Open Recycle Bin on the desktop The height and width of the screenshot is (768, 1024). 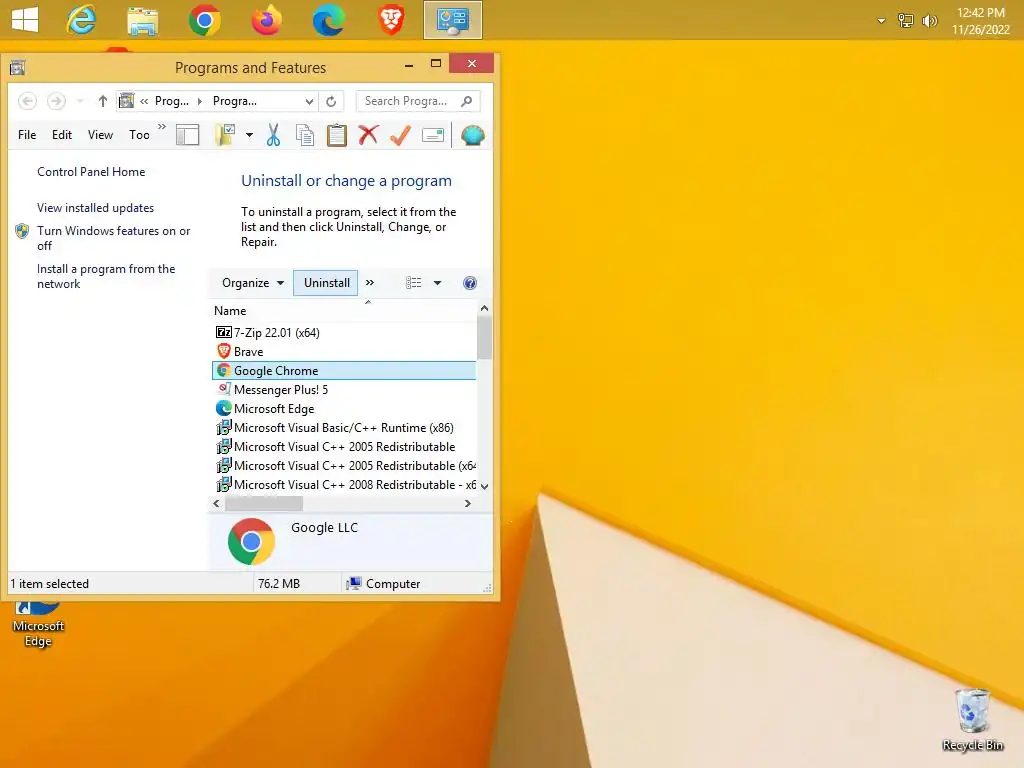pos(972,720)
